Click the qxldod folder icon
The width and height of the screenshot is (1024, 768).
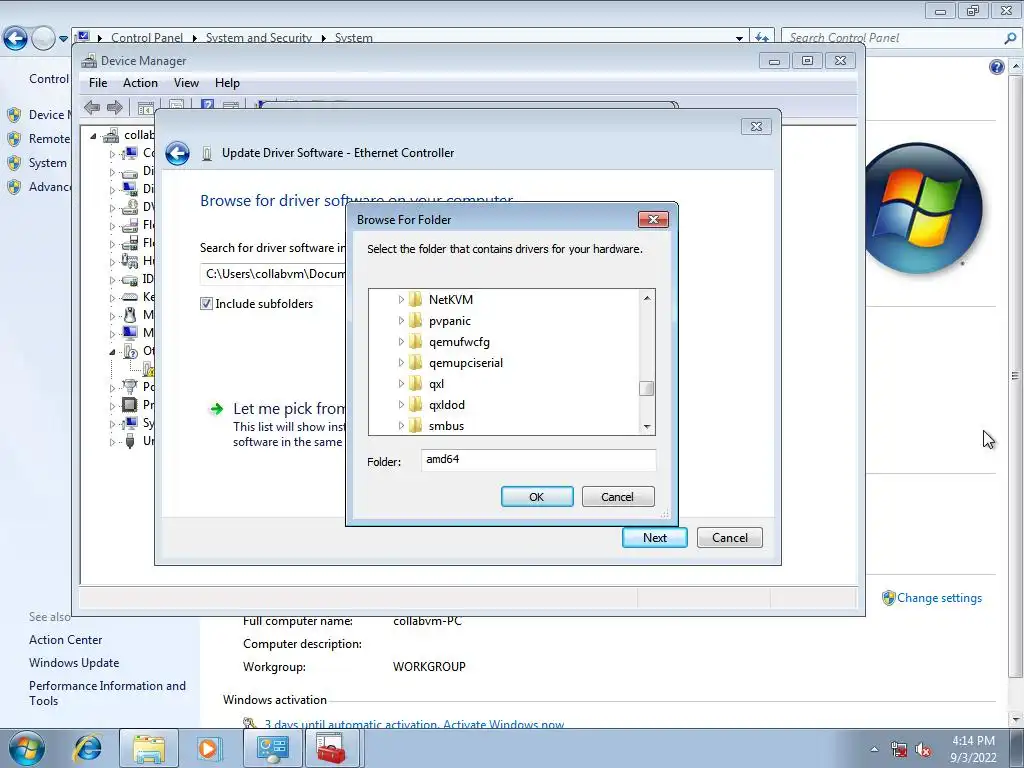coord(415,405)
